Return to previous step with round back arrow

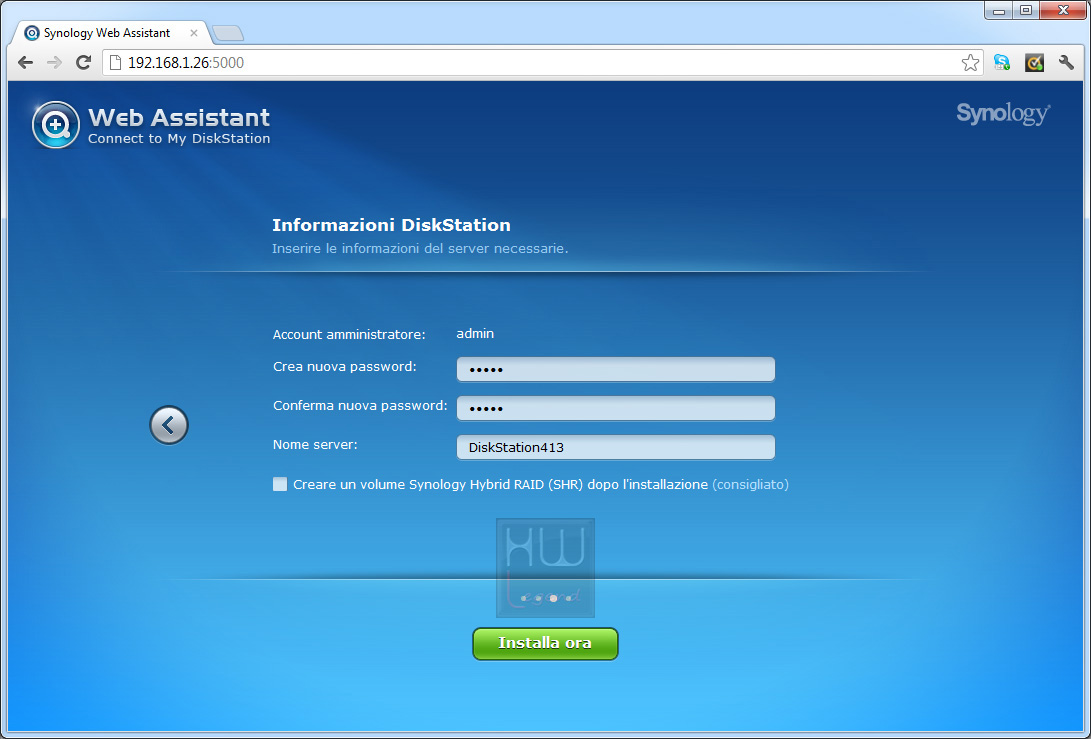click(169, 424)
